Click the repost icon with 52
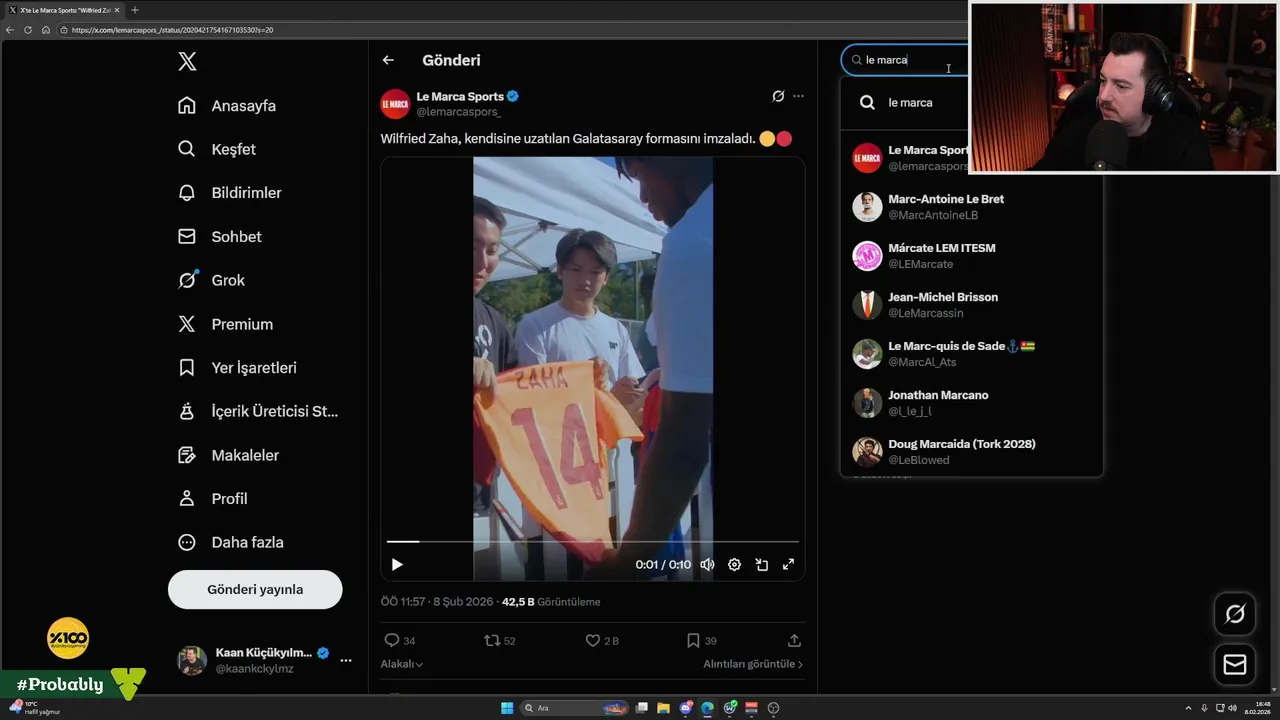1280x720 pixels. (x=491, y=640)
